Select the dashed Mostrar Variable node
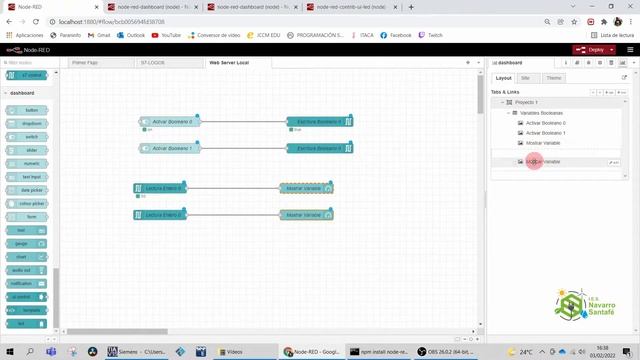The height and width of the screenshot is (360, 640). (307, 188)
